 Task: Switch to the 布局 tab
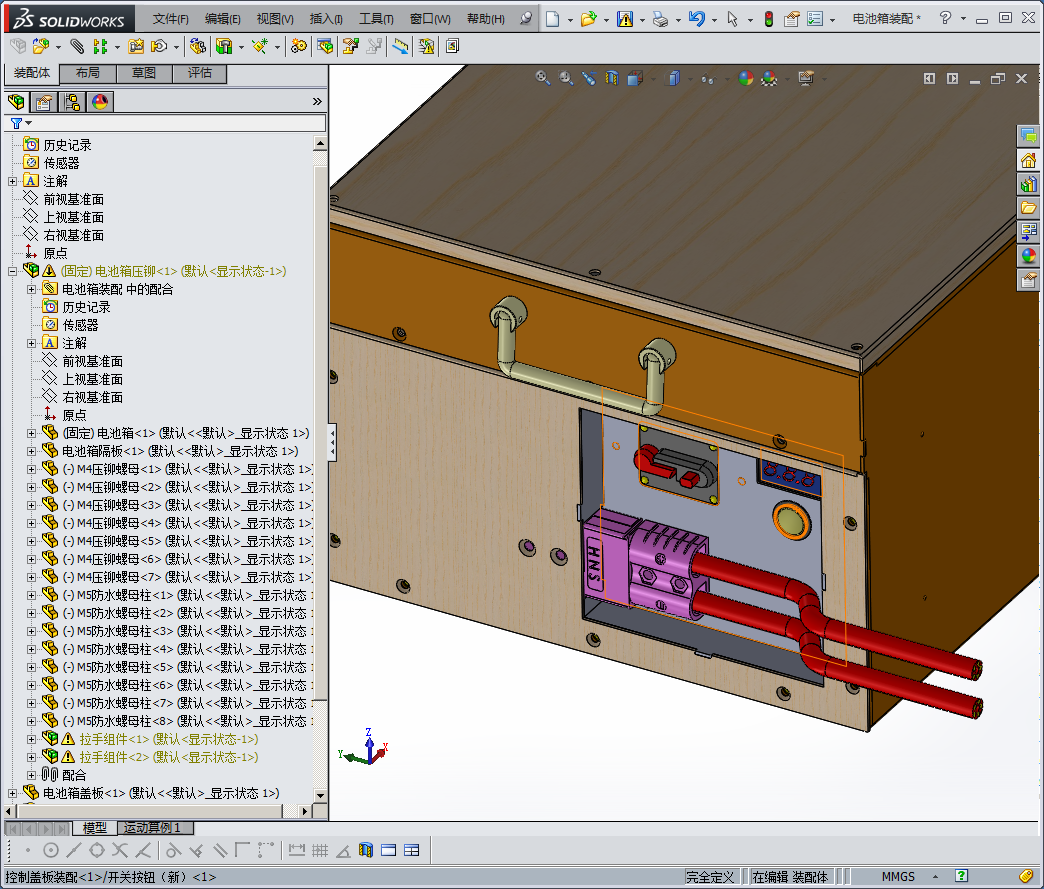(88, 73)
